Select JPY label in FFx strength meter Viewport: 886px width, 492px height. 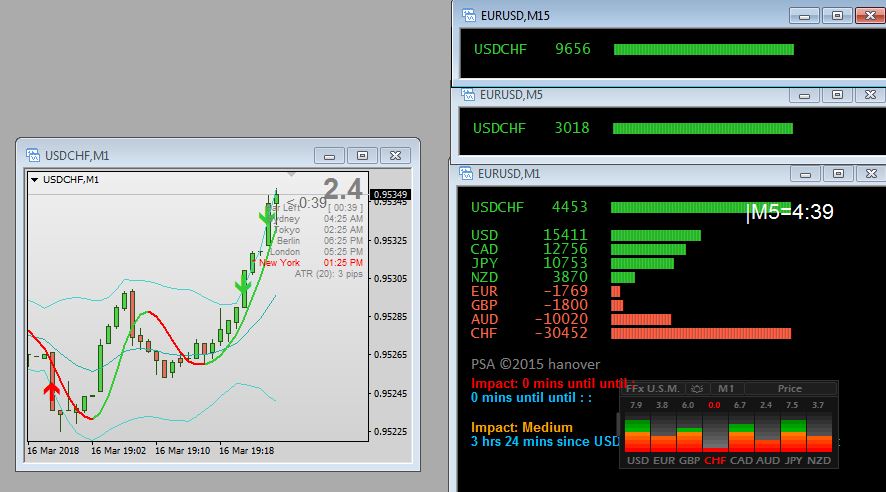click(794, 460)
